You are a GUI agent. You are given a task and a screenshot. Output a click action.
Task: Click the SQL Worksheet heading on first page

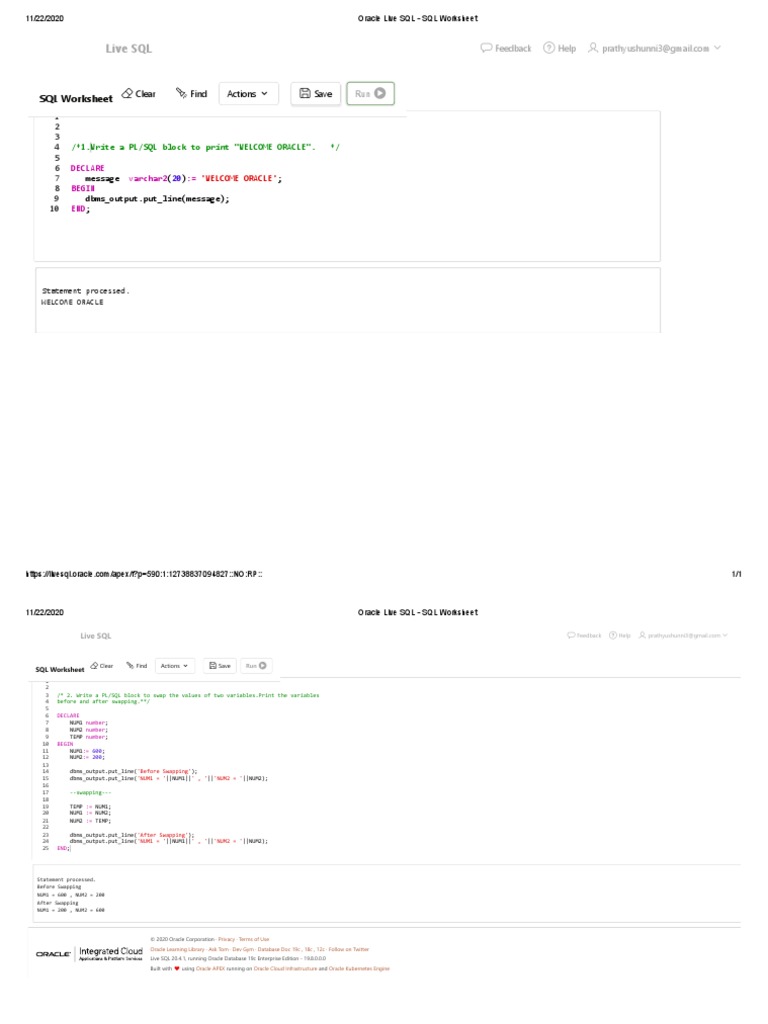[76, 99]
